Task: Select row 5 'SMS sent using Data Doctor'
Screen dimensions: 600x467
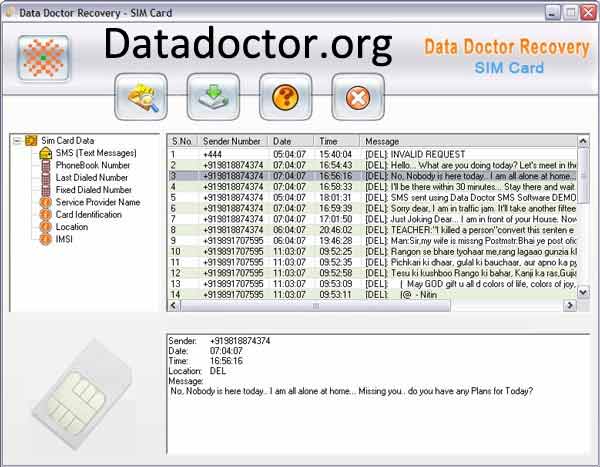Action: coord(372,198)
